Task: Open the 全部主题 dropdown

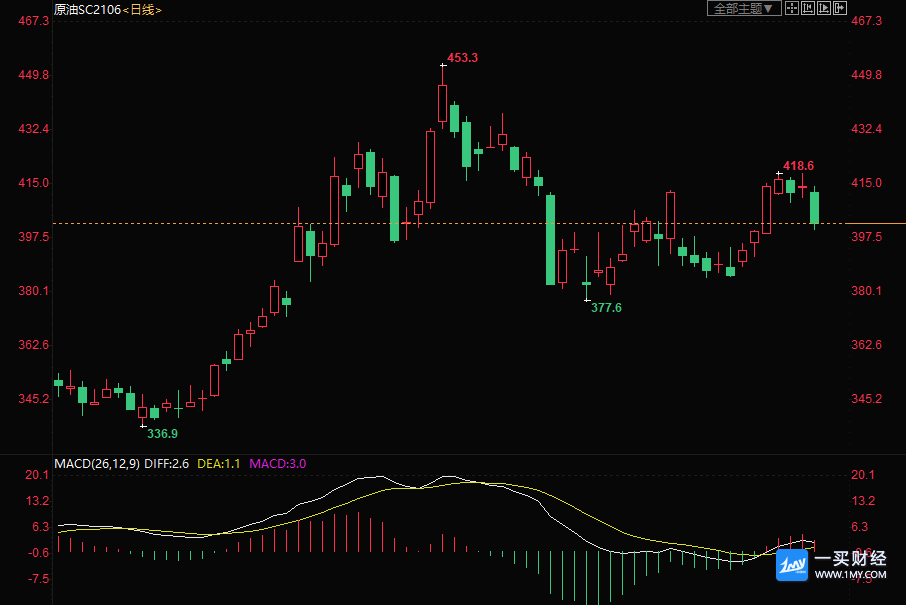Action: click(x=744, y=8)
